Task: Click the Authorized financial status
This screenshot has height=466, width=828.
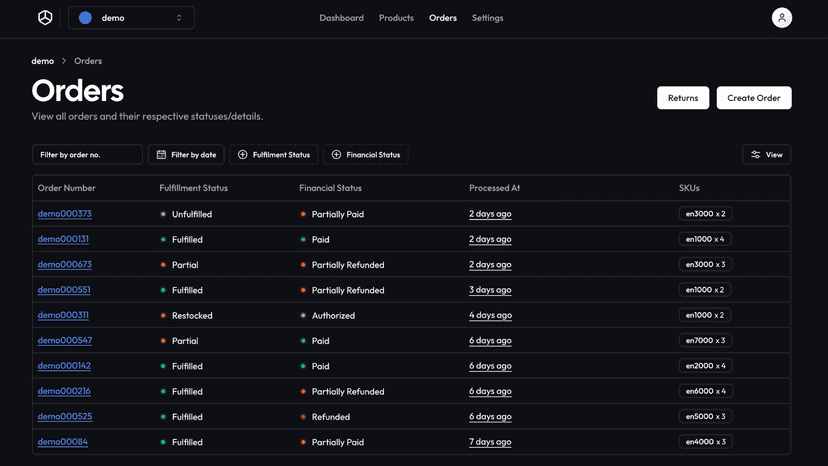Action: click(x=333, y=315)
